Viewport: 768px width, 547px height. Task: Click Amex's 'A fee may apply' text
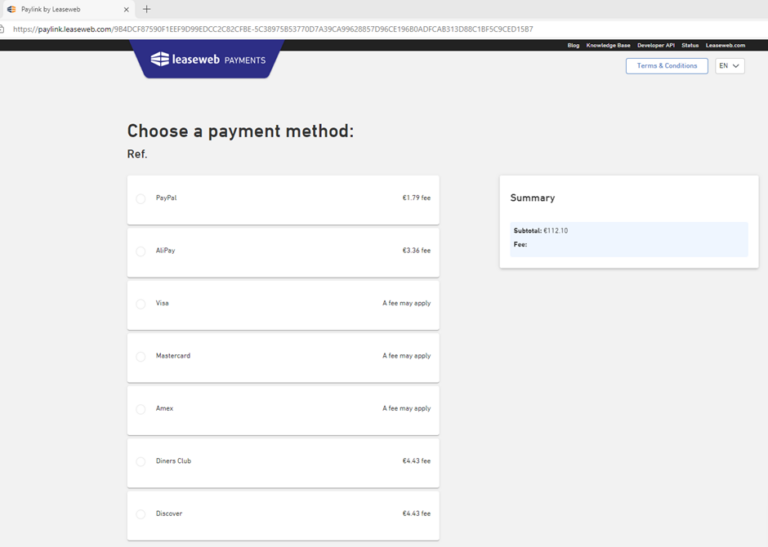click(407, 408)
